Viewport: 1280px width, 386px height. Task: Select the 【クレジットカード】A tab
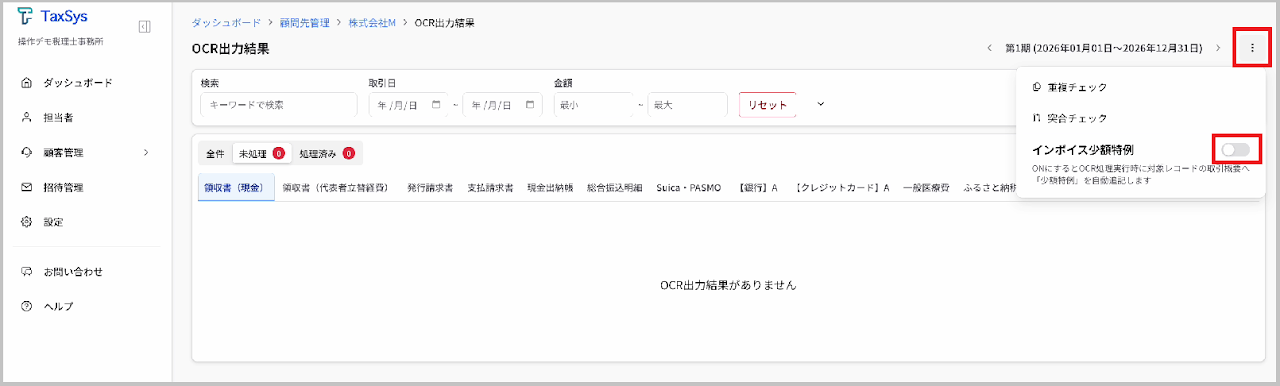pos(842,187)
